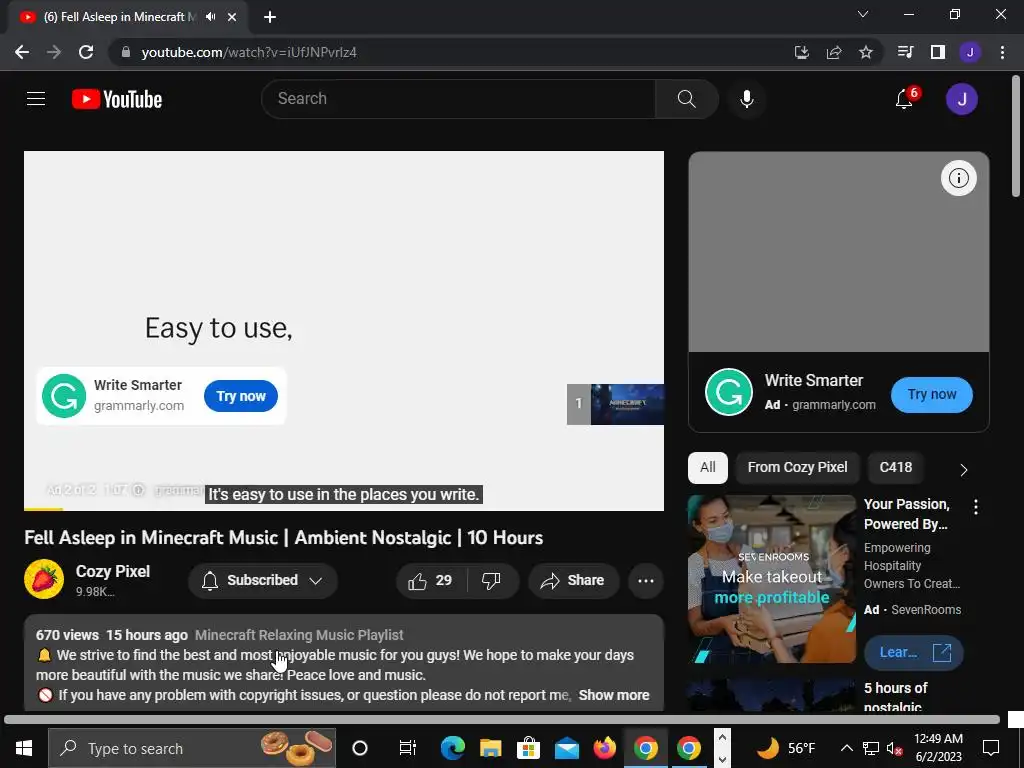Image resolution: width=1024 pixels, height=768 pixels.
Task: Click the Write Smarter title in the sidebar ad
Action: coord(814,380)
